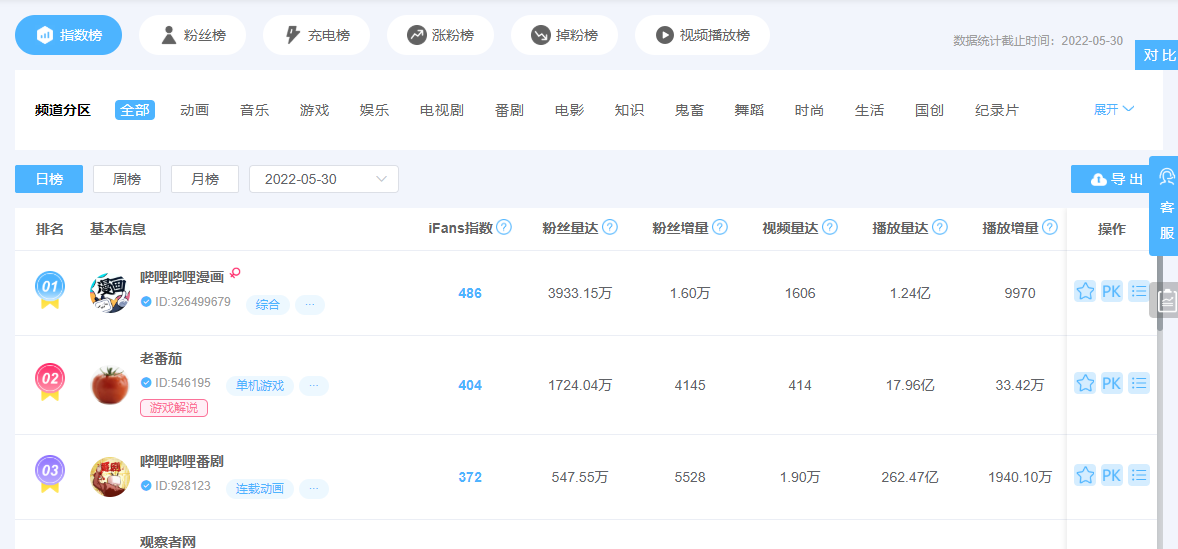This screenshot has height=549, width=1178.
Task: Click the 单机游戏 tag on 老番茄
Action: 260,386
